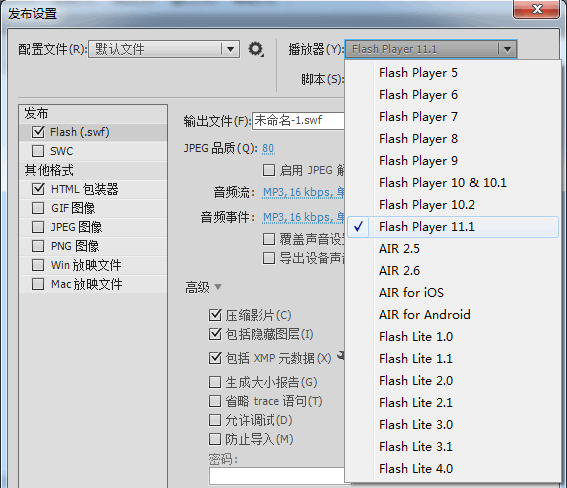Collapse the 高级 advanced section

click(x=218, y=287)
